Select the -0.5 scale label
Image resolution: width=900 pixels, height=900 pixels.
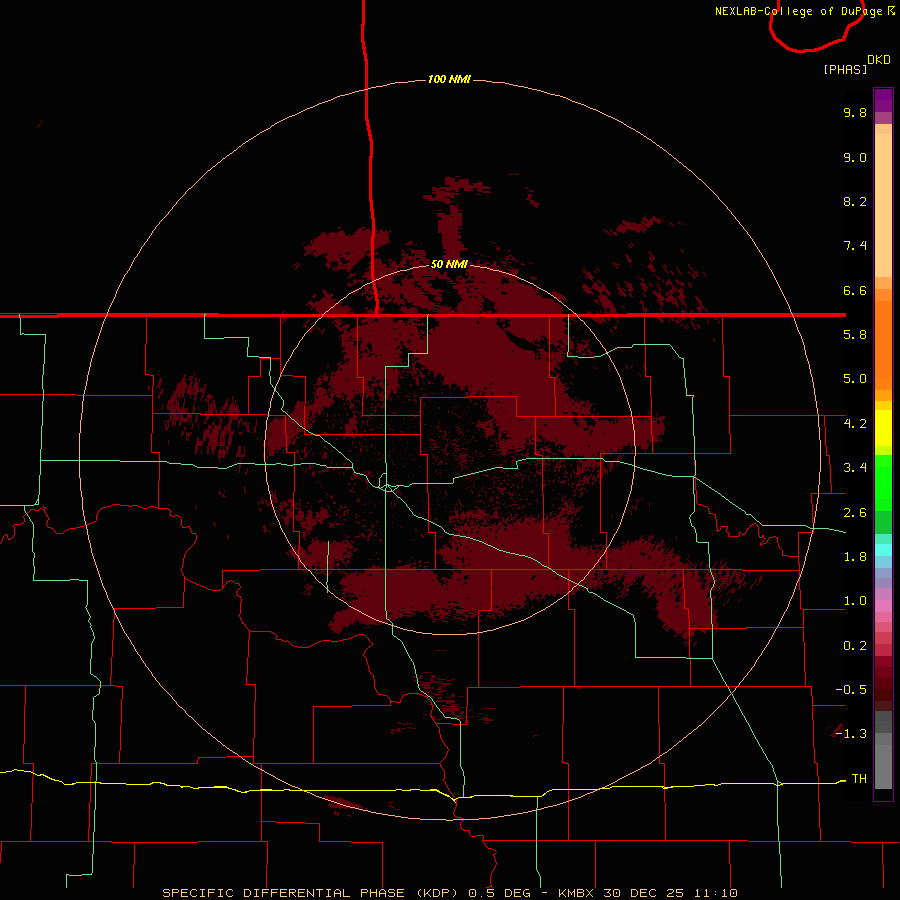(851, 690)
